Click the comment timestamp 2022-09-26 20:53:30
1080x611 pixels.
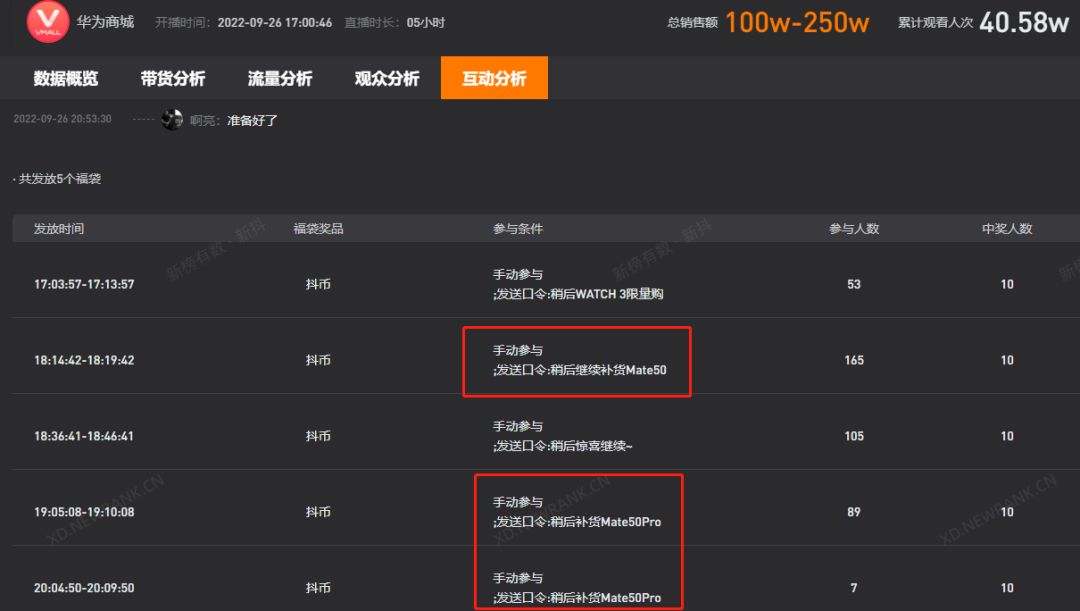(x=63, y=118)
